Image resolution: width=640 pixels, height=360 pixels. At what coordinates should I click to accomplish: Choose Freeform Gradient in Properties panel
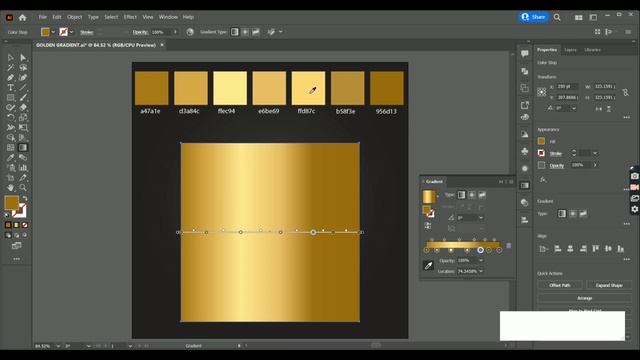[x=583, y=213]
